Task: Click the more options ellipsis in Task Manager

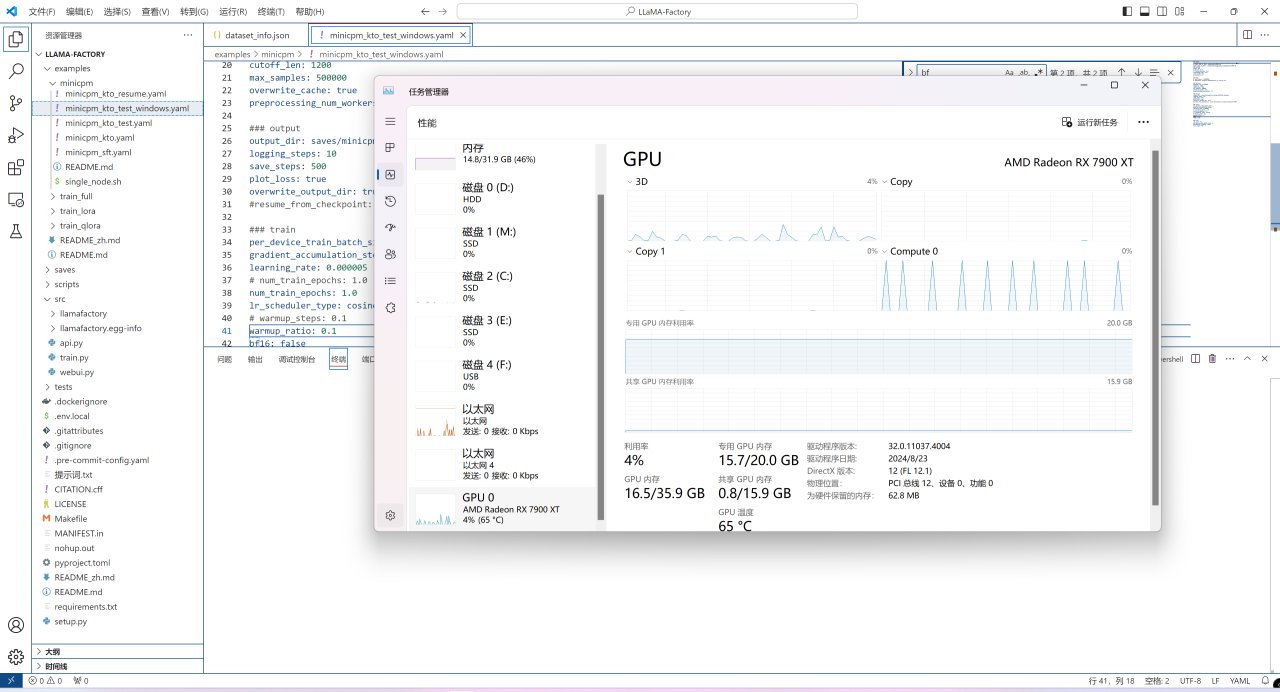Action: pyautogui.click(x=1143, y=122)
